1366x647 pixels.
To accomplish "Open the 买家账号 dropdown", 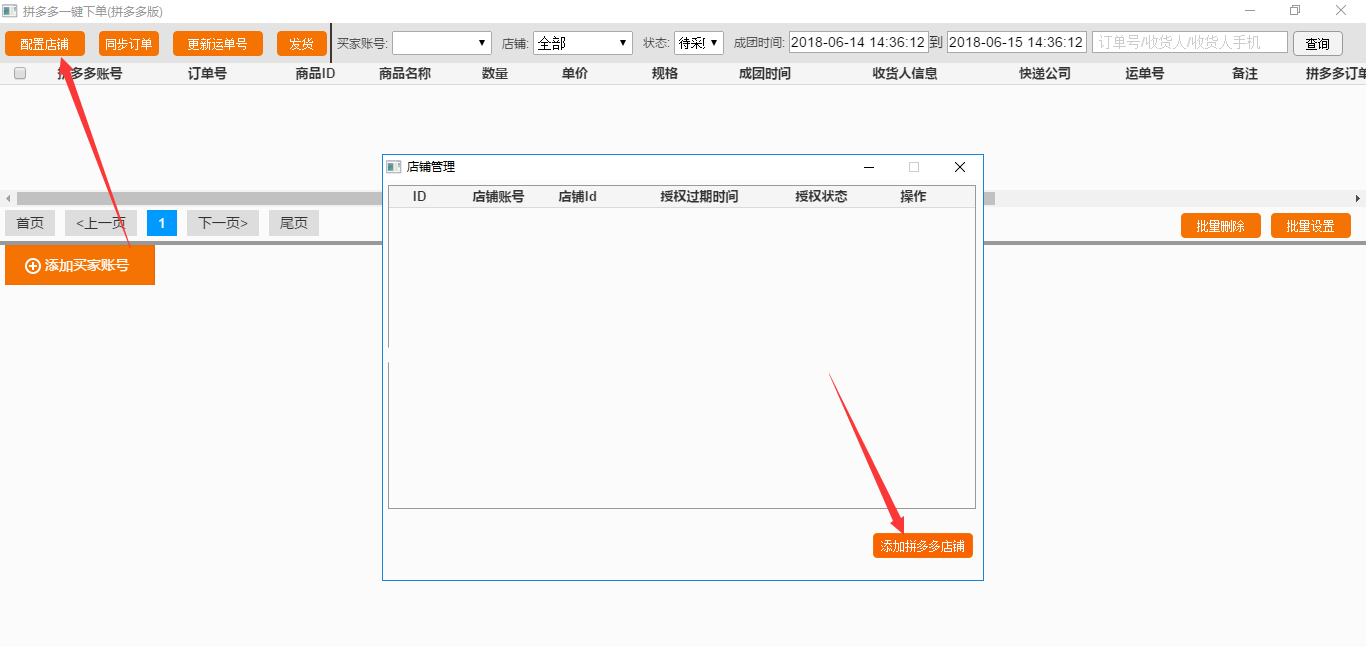I will click(442, 43).
